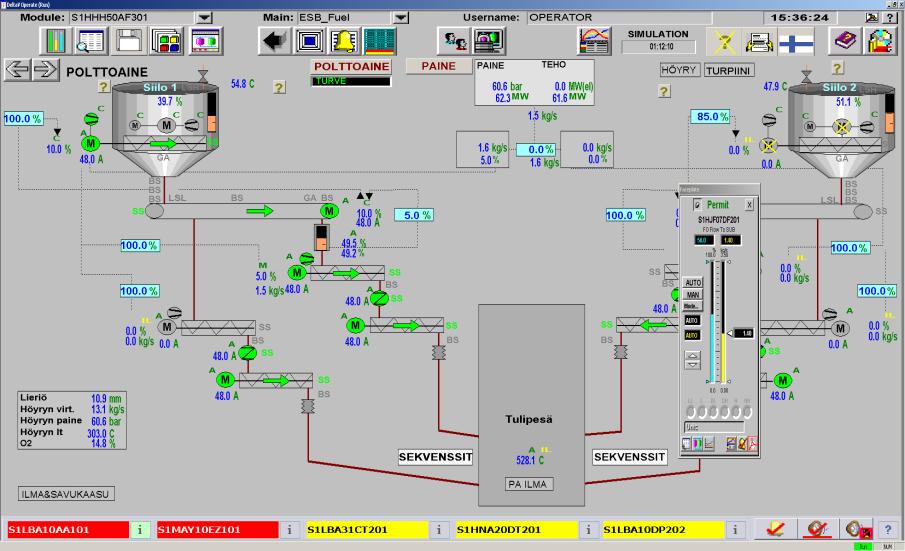Image resolution: width=905 pixels, height=551 pixels.
Task: Open the purple help book icon
Action: pos(845,41)
